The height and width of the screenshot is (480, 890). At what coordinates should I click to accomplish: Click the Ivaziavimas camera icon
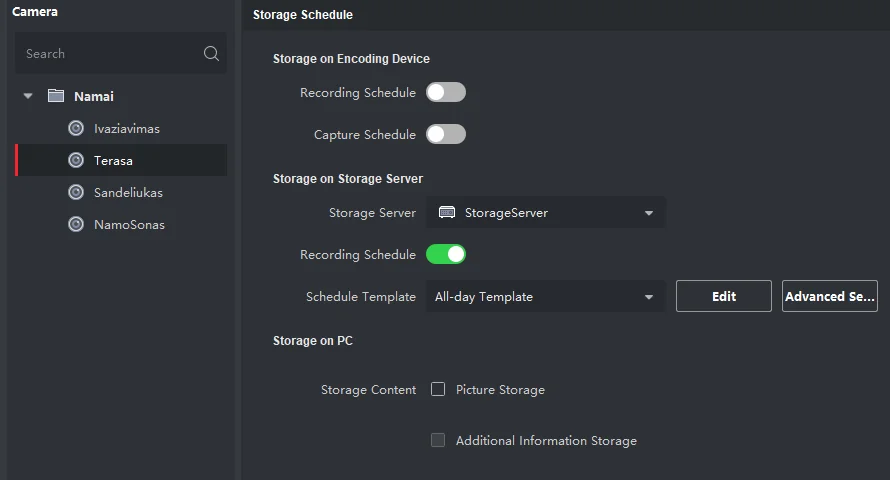tap(76, 129)
